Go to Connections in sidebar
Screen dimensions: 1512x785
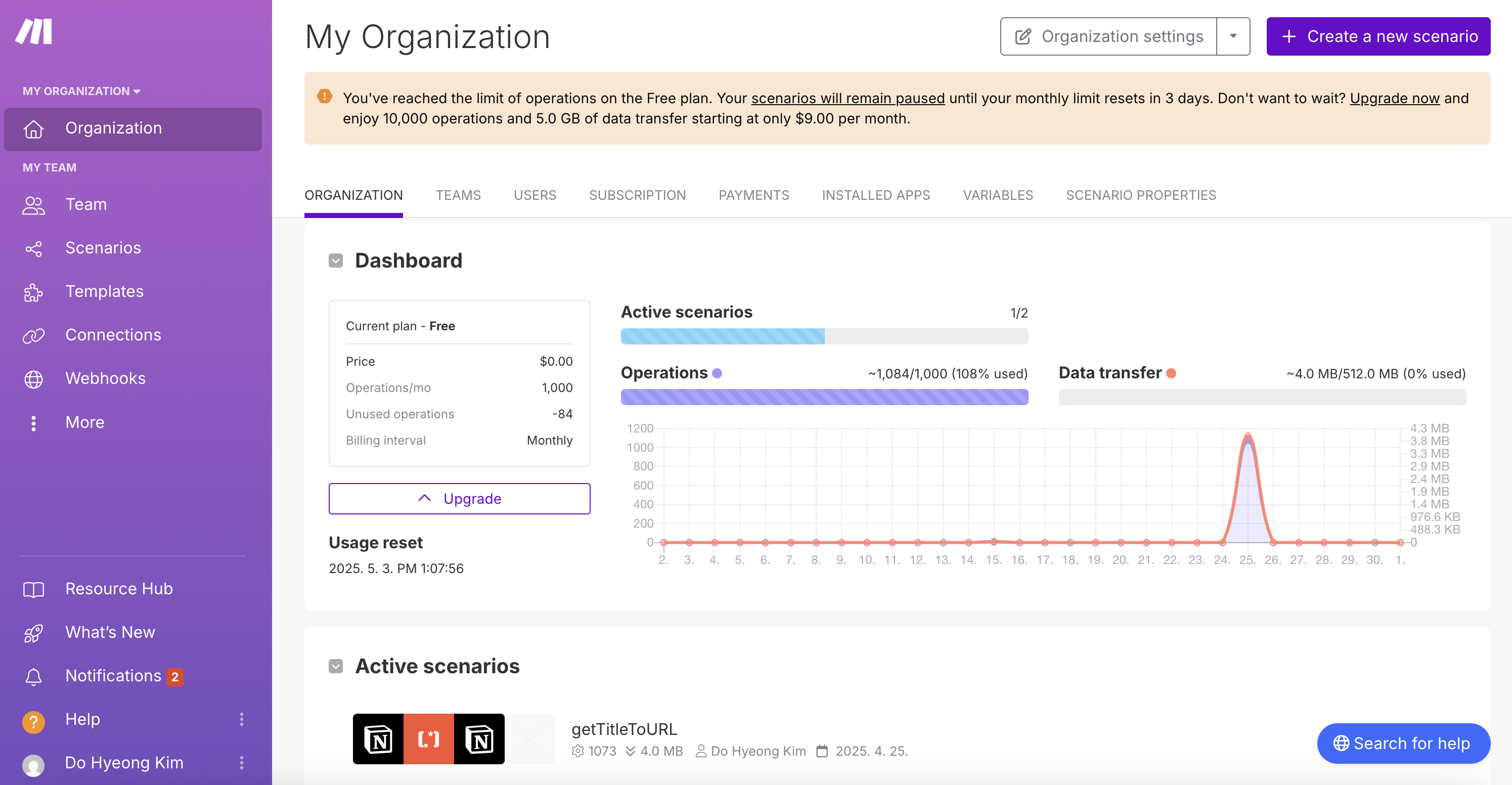point(113,335)
